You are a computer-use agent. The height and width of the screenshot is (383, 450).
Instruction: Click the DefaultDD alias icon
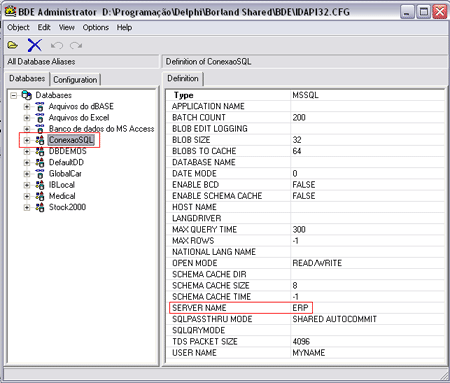[40, 163]
